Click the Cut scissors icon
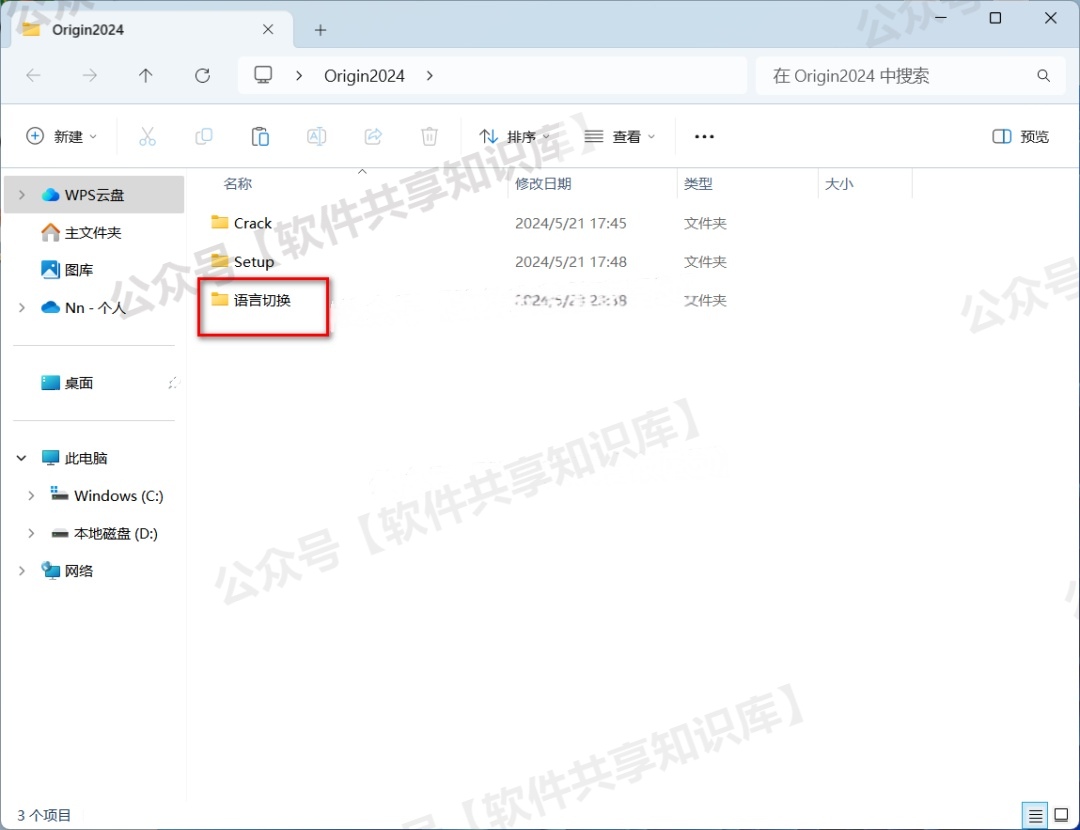The width and height of the screenshot is (1080, 830). coord(147,136)
